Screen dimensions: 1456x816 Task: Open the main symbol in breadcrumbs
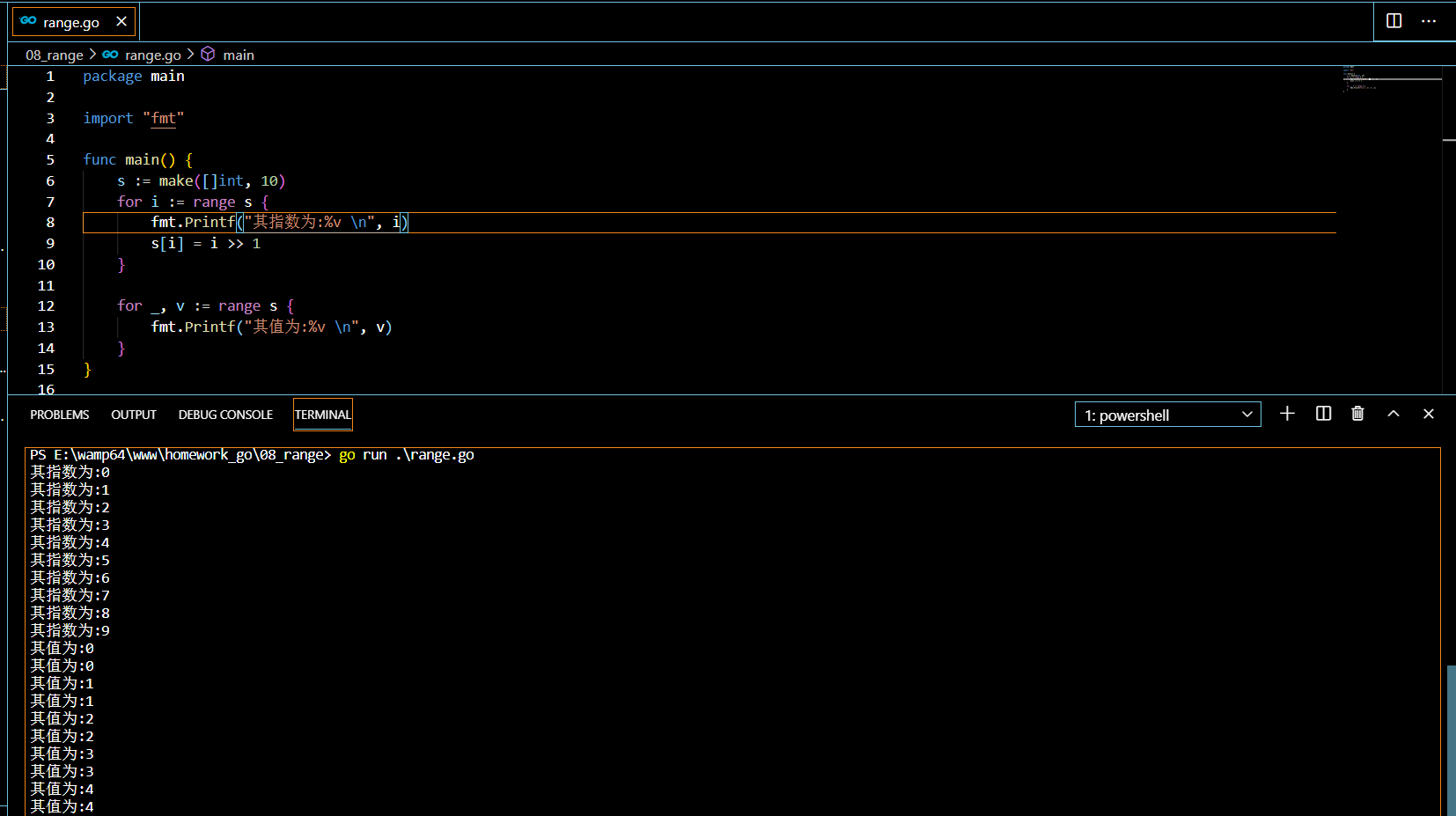(x=239, y=55)
